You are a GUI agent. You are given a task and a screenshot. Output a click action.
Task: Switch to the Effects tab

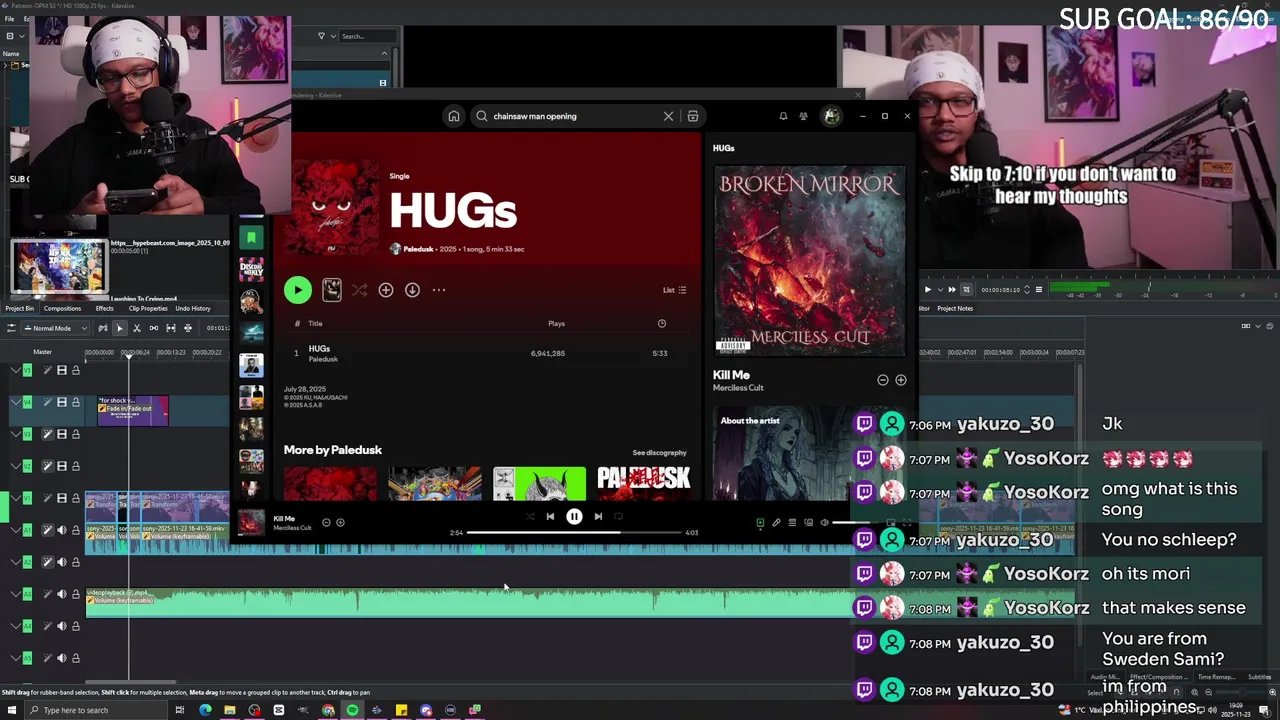104,308
